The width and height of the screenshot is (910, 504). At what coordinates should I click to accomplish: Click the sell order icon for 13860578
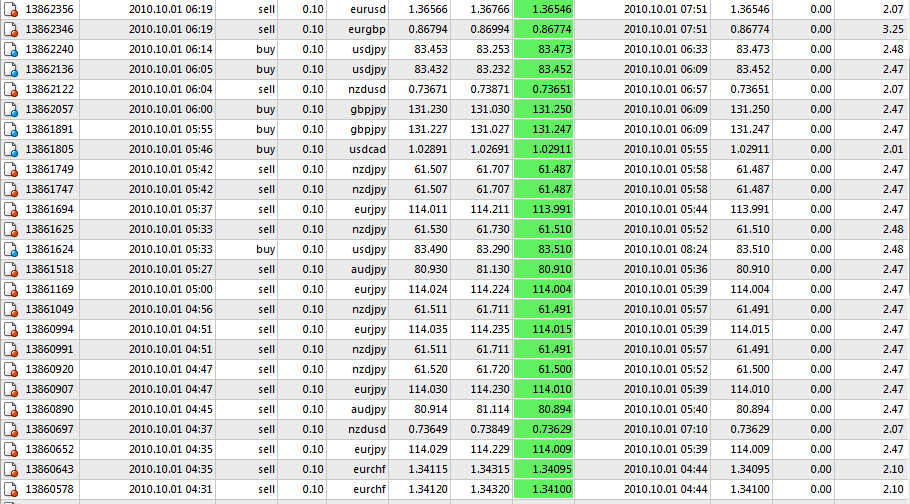click(10, 489)
